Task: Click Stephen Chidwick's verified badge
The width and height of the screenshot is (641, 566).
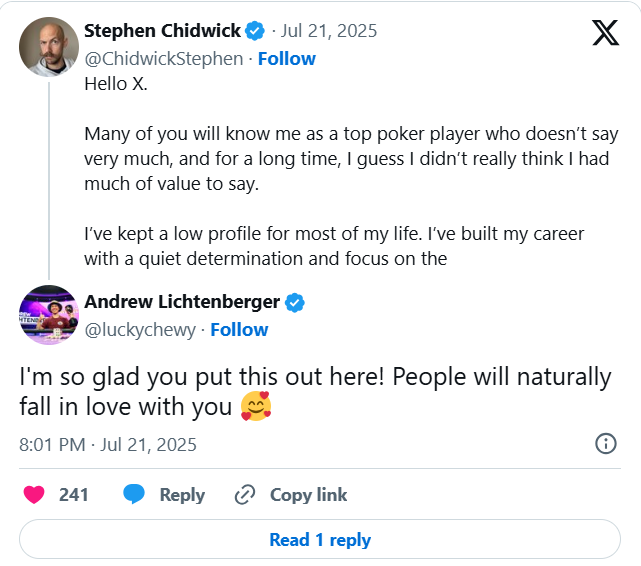Action: [254, 31]
